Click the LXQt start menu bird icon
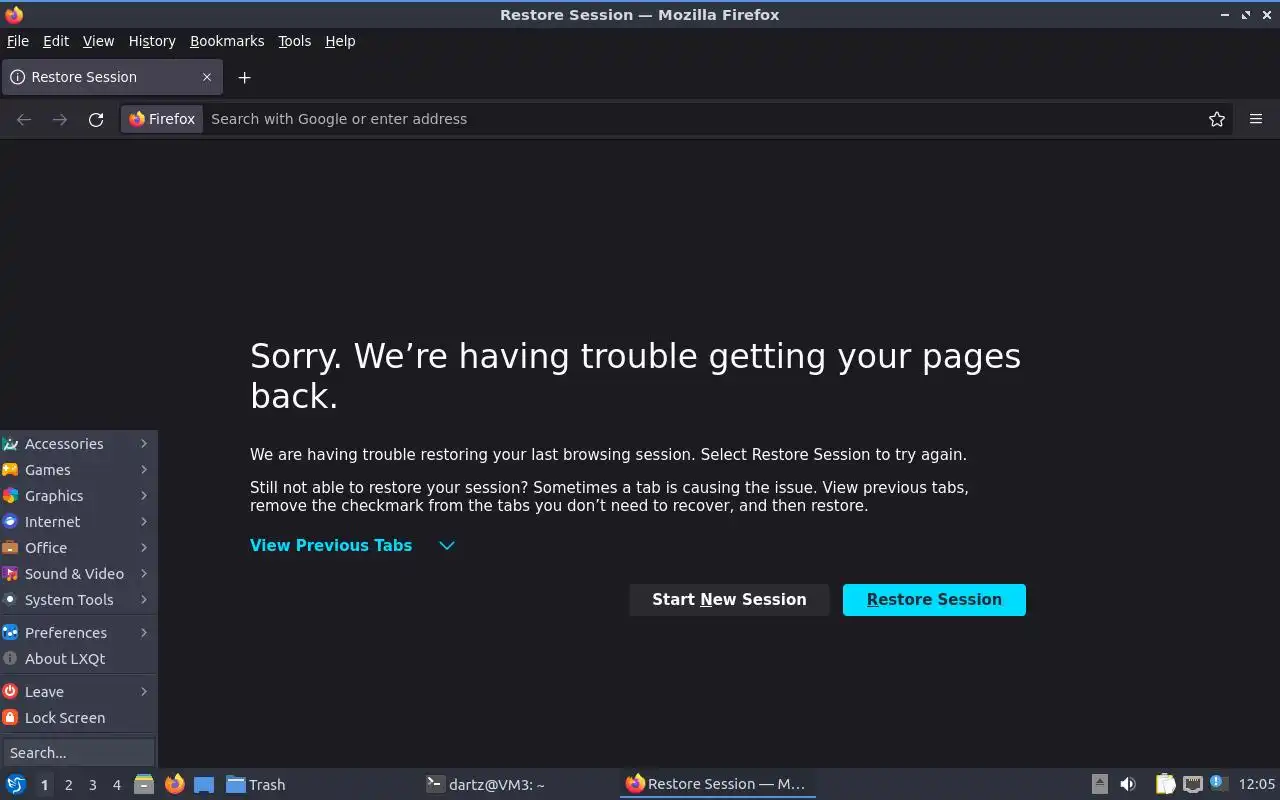 point(16,784)
